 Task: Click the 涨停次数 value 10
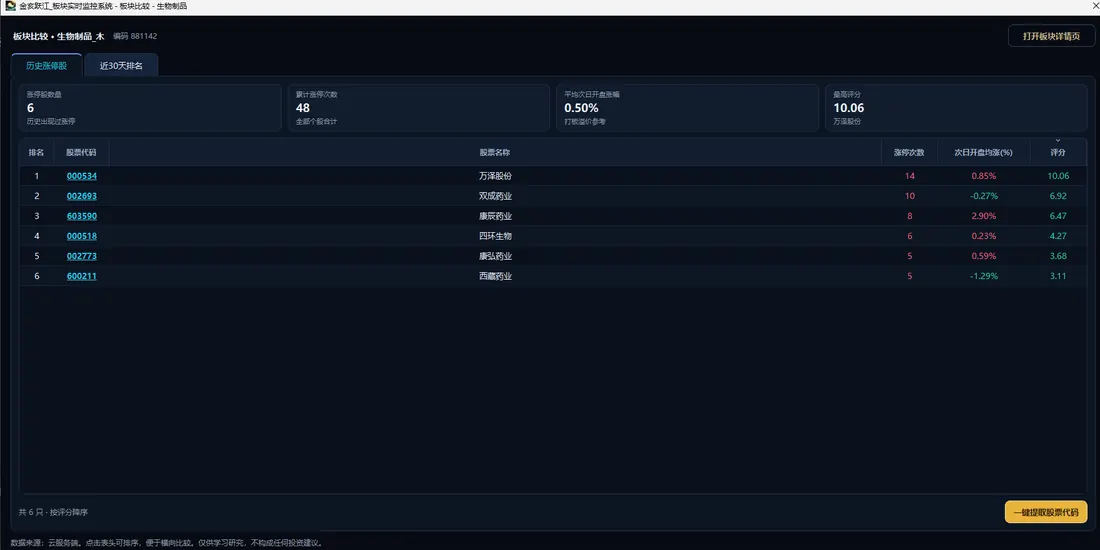pos(910,196)
